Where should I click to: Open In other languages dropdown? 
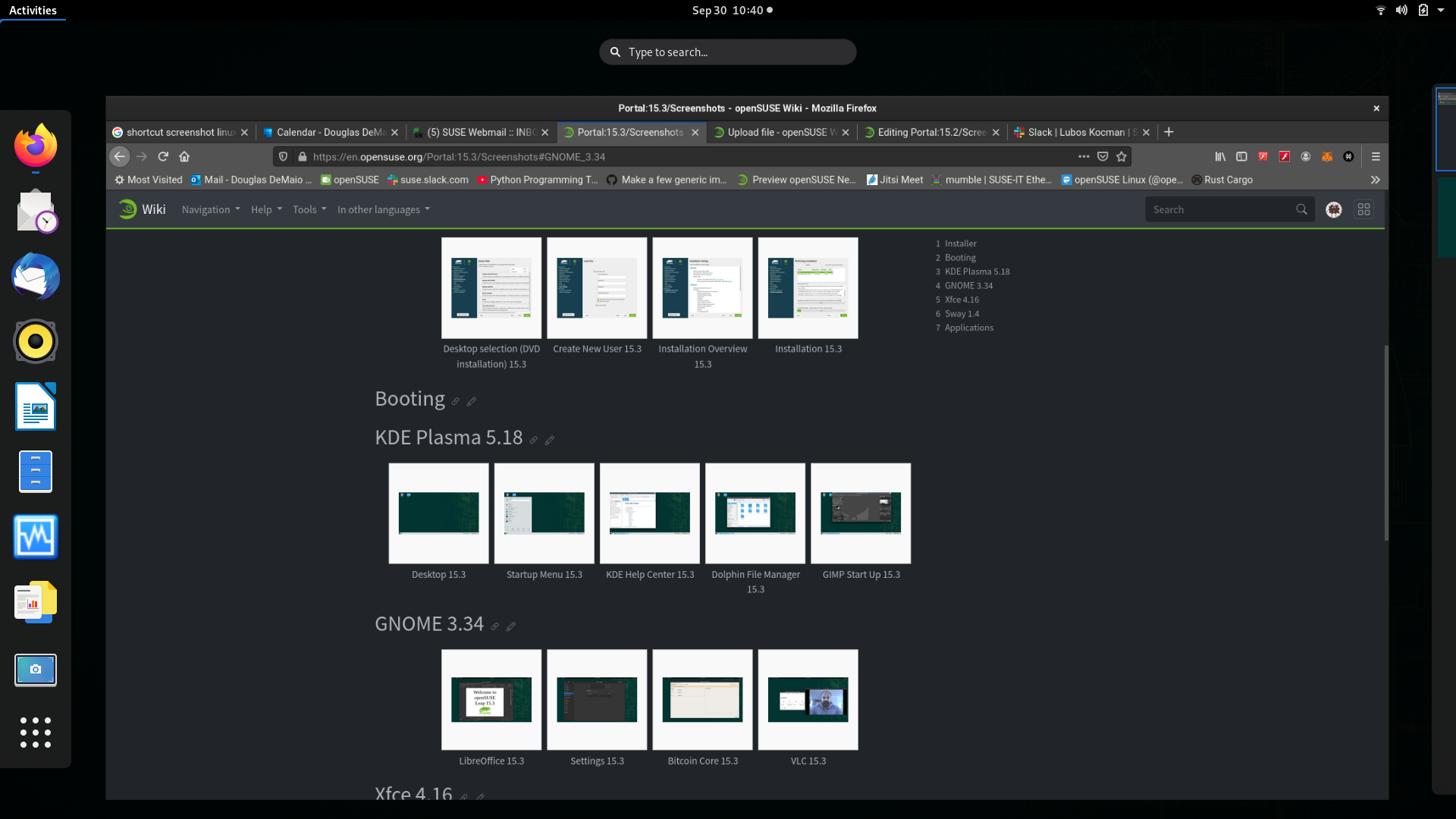coord(383,209)
